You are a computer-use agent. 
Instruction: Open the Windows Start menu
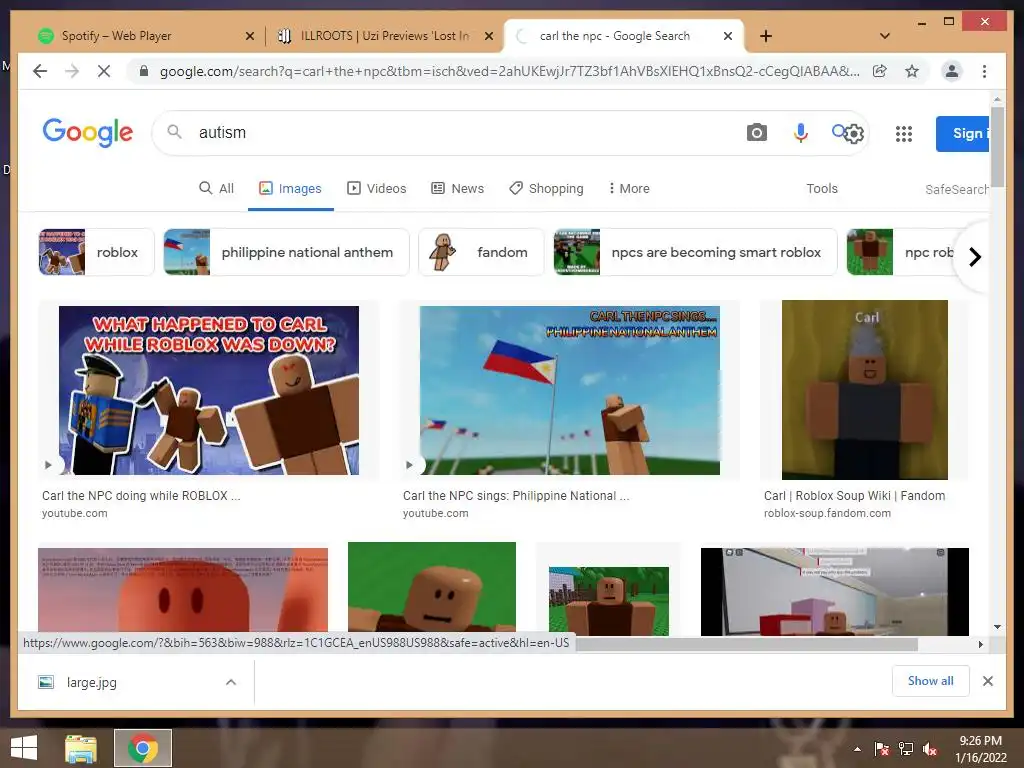coord(24,748)
